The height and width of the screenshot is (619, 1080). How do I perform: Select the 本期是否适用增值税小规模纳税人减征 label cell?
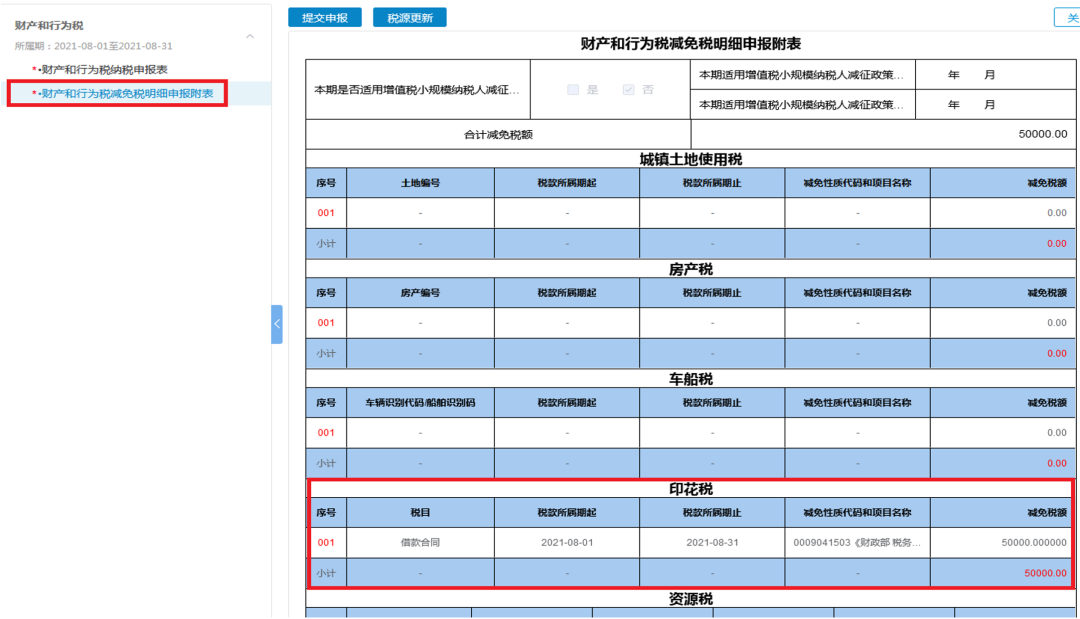[x=417, y=90]
